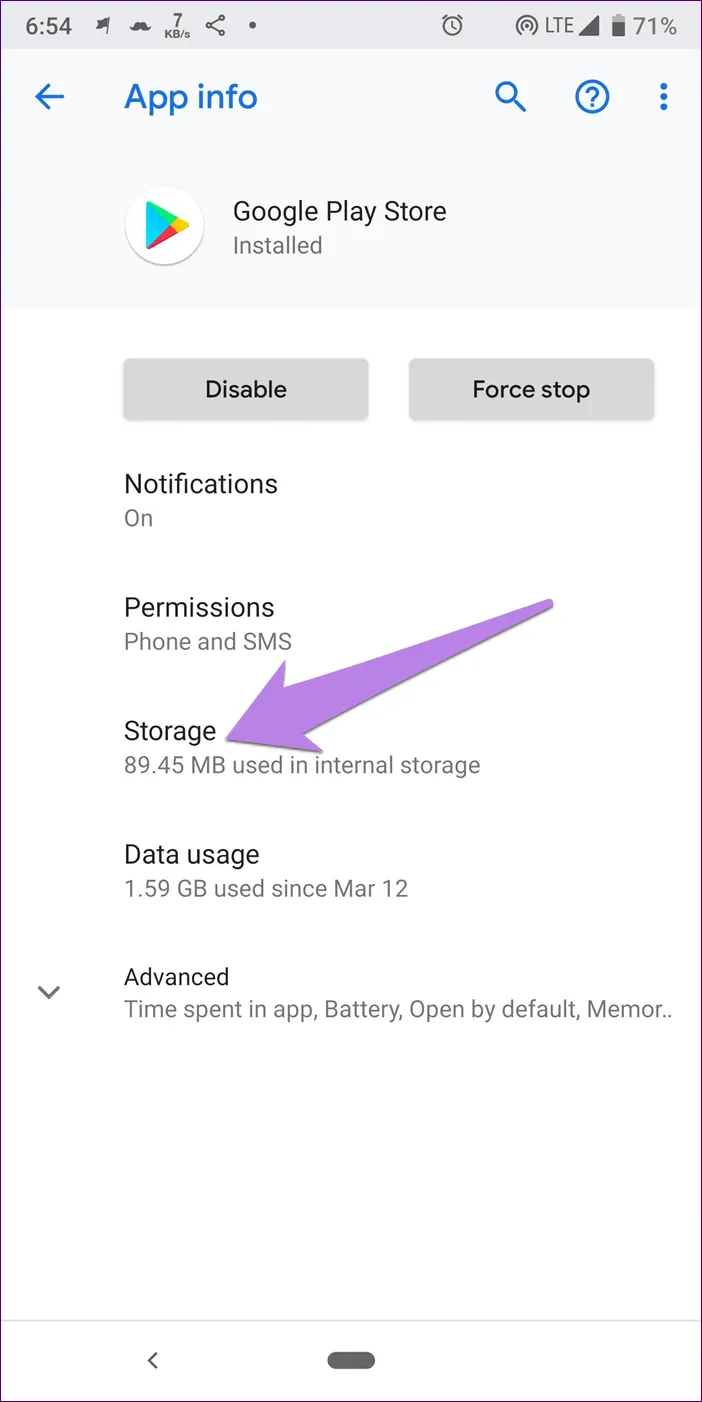Tap the home pill navigation button
The width and height of the screenshot is (702, 1402).
click(351, 1360)
